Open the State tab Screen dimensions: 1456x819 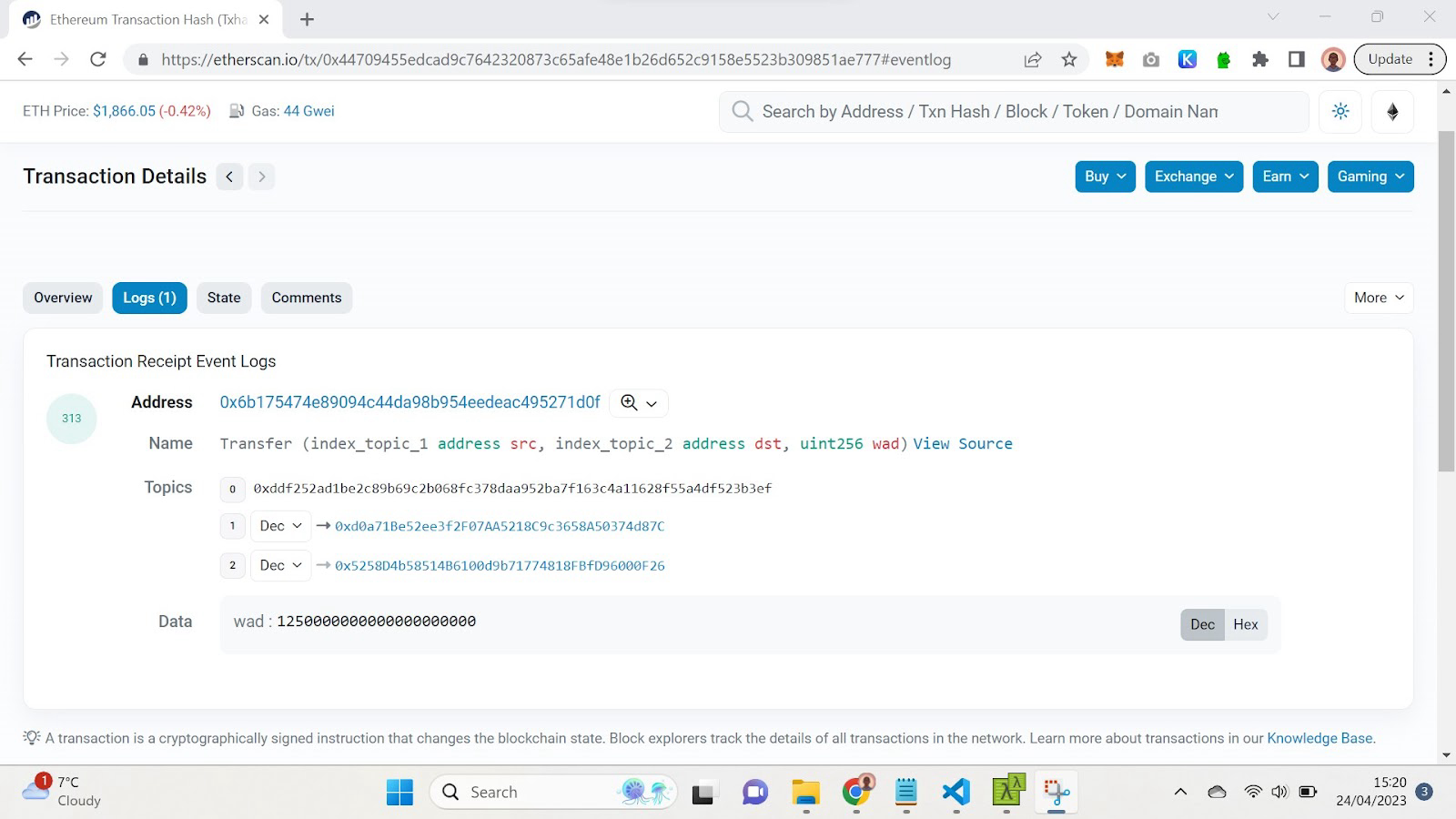[x=224, y=298]
